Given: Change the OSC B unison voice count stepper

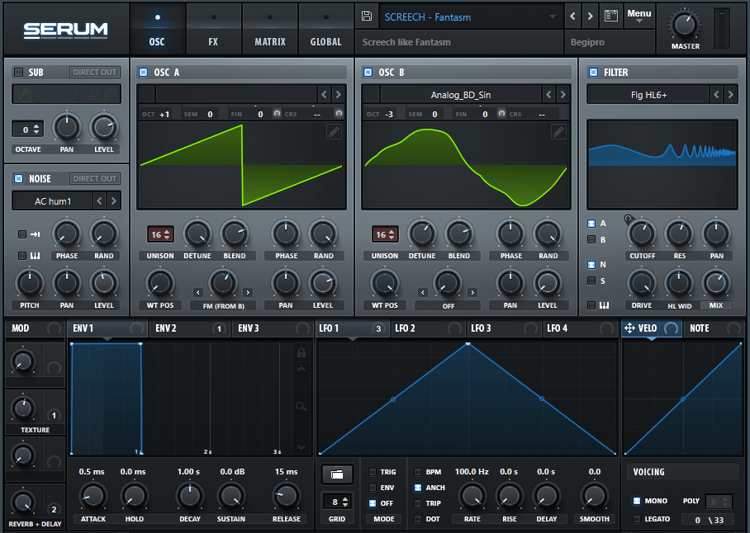Looking at the screenshot, I should point(385,234).
